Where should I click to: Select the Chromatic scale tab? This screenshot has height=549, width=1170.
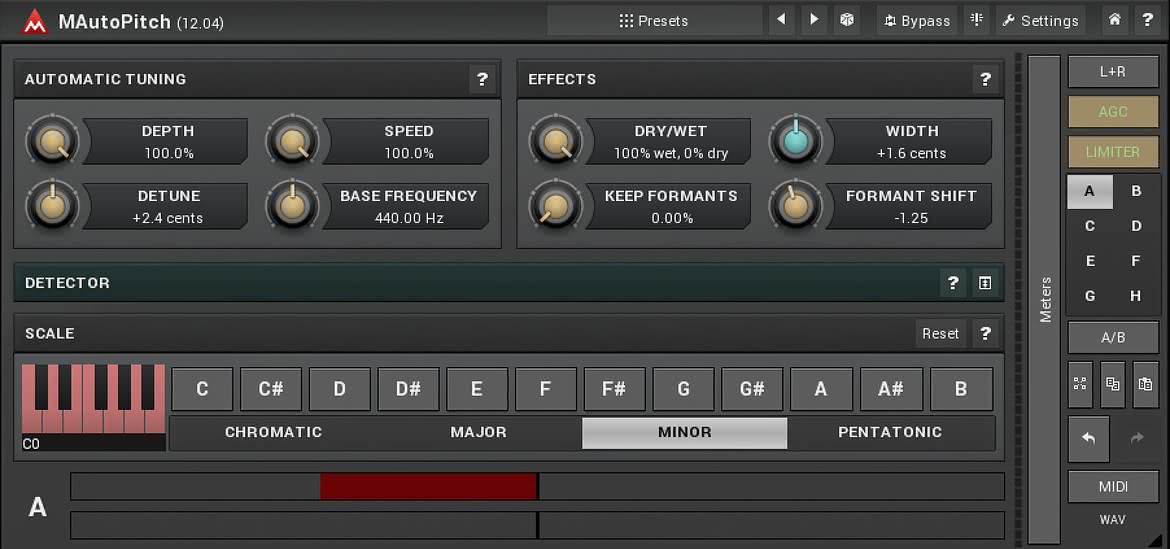273,433
